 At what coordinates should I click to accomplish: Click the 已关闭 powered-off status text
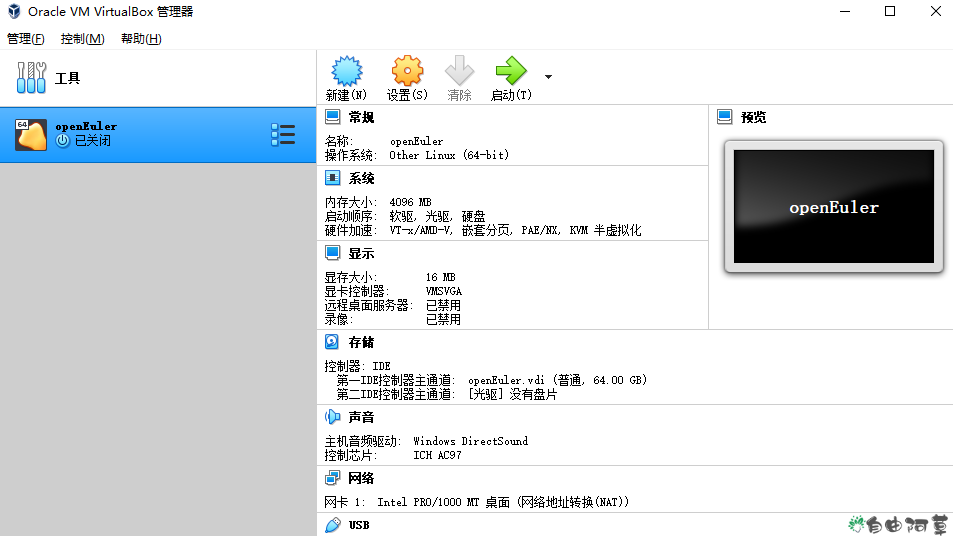tap(92, 141)
